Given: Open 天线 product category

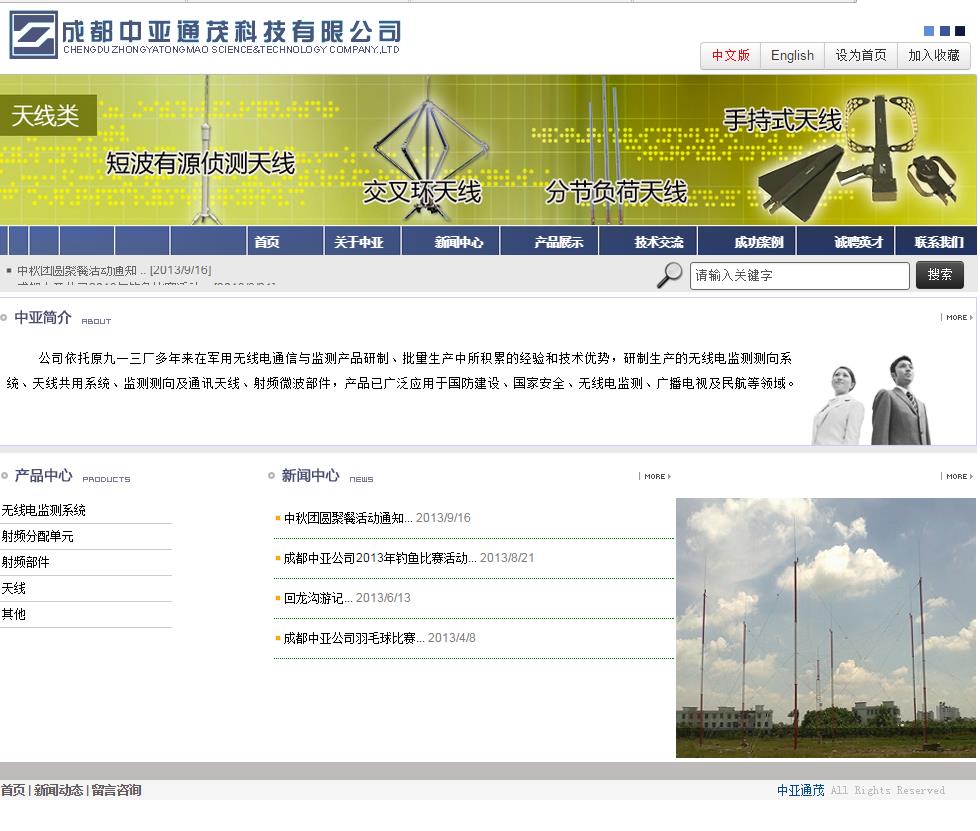Looking at the screenshot, I should click(x=14, y=589).
